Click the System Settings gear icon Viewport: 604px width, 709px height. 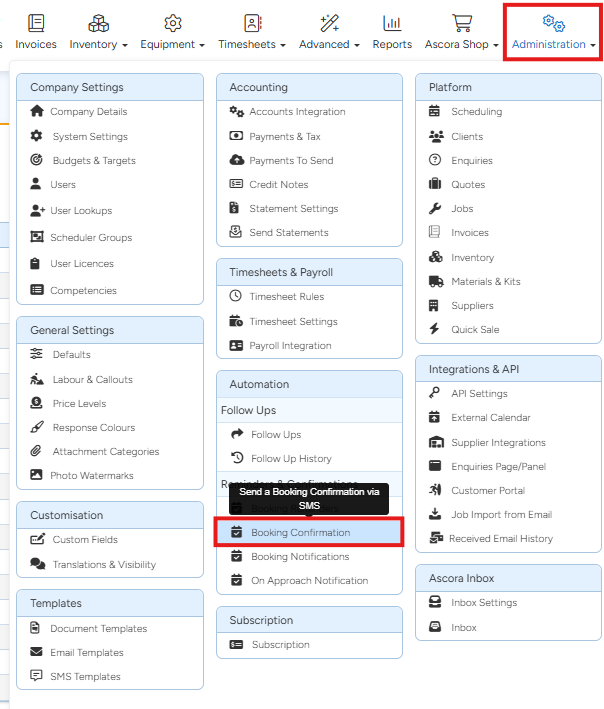click(x=37, y=136)
